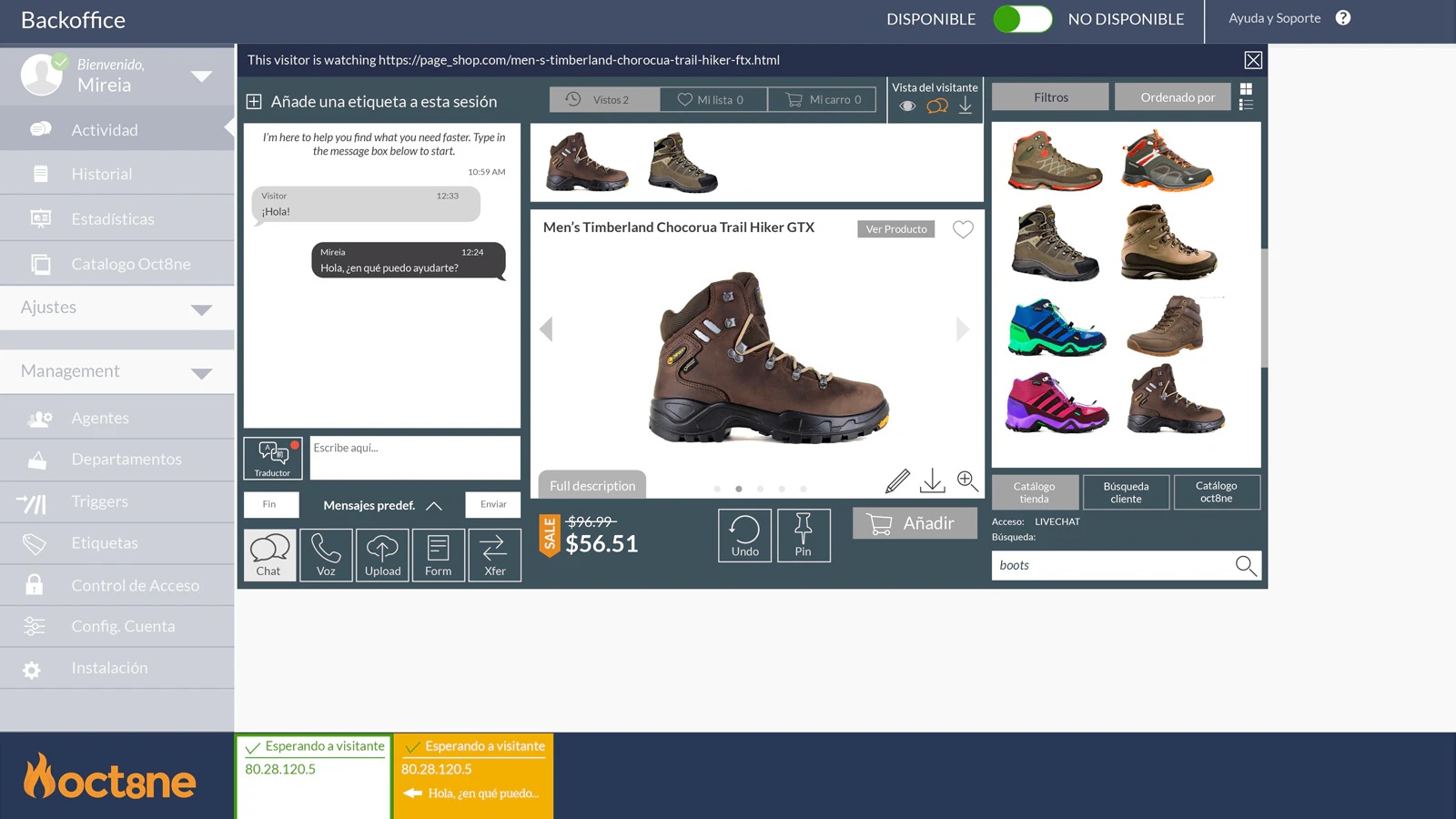The height and width of the screenshot is (819, 1456).
Task: Click the Undo button
Action: [x=744, y=535]
